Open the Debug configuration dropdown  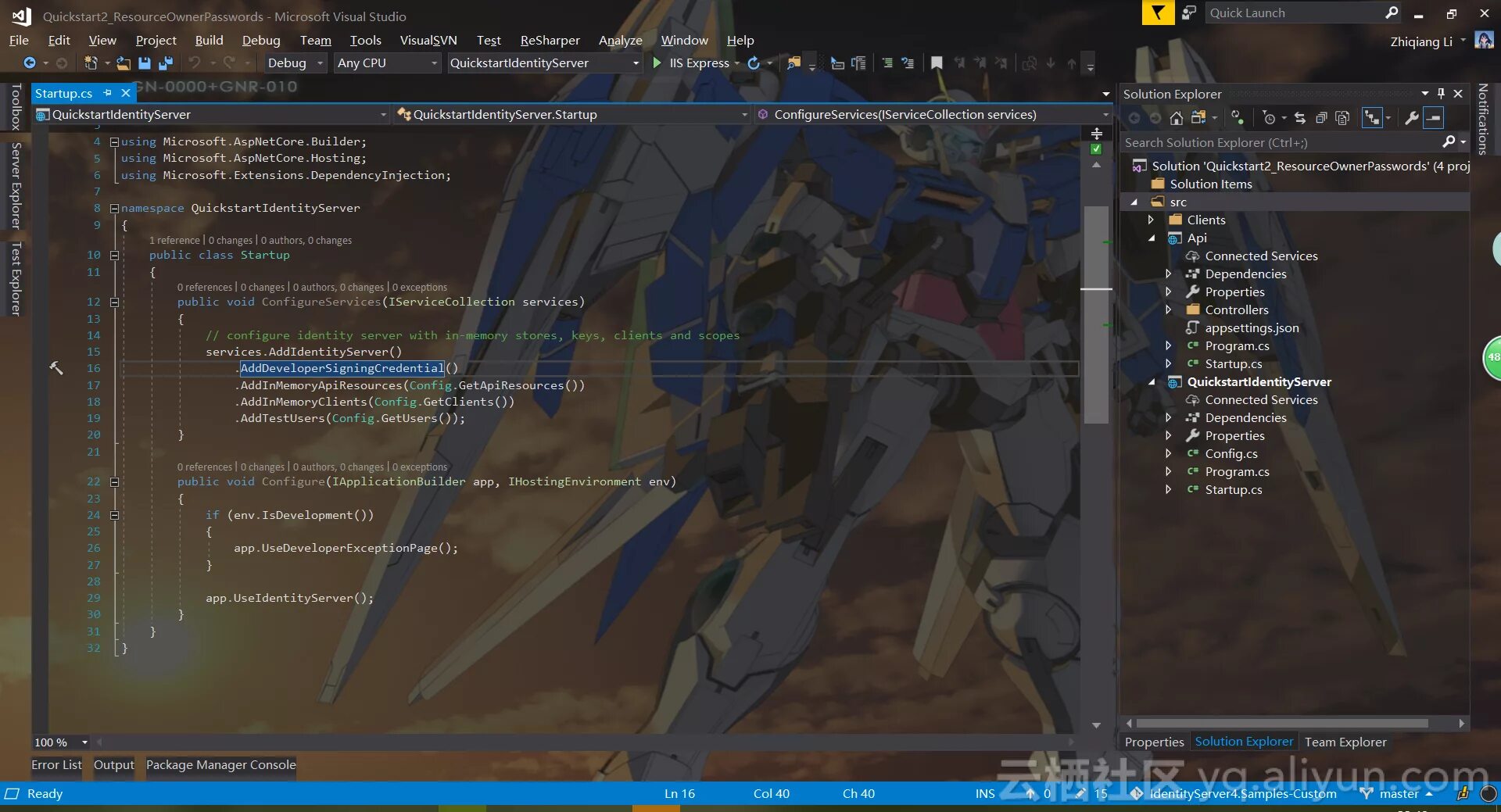pos(295,63)
